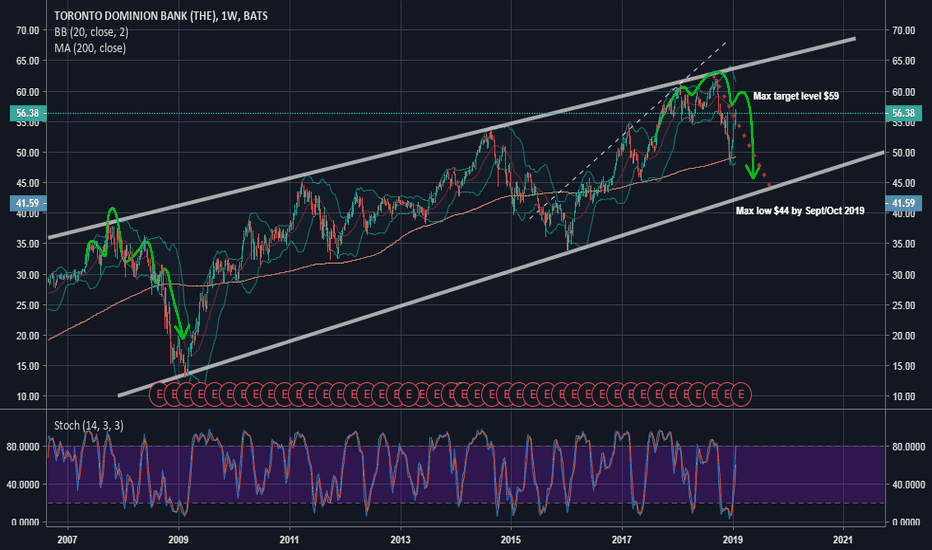Image resolution: width=932 pixels, height=550 pixels.
Task: Click the blue 41.59 price tag on left axis
Action: click(x=28, y=203)
